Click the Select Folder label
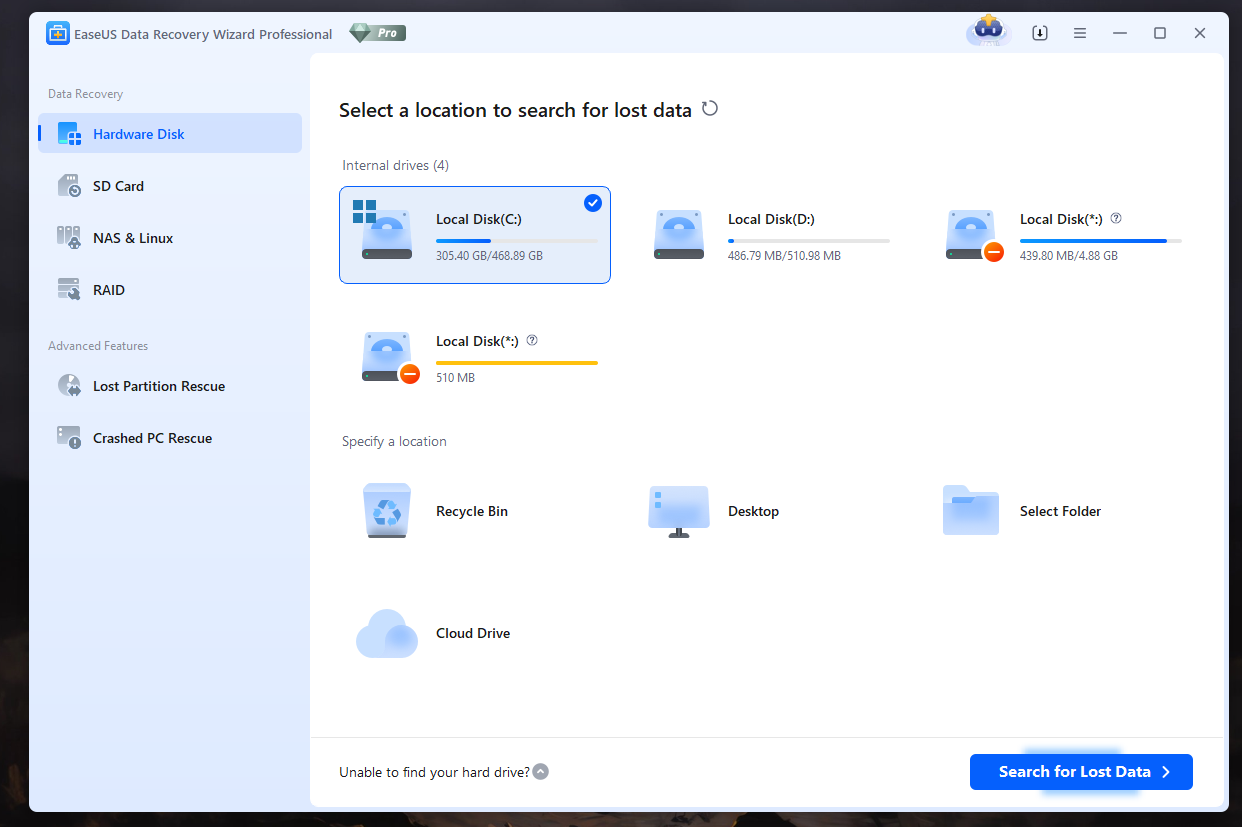 tap(1060, 511)
